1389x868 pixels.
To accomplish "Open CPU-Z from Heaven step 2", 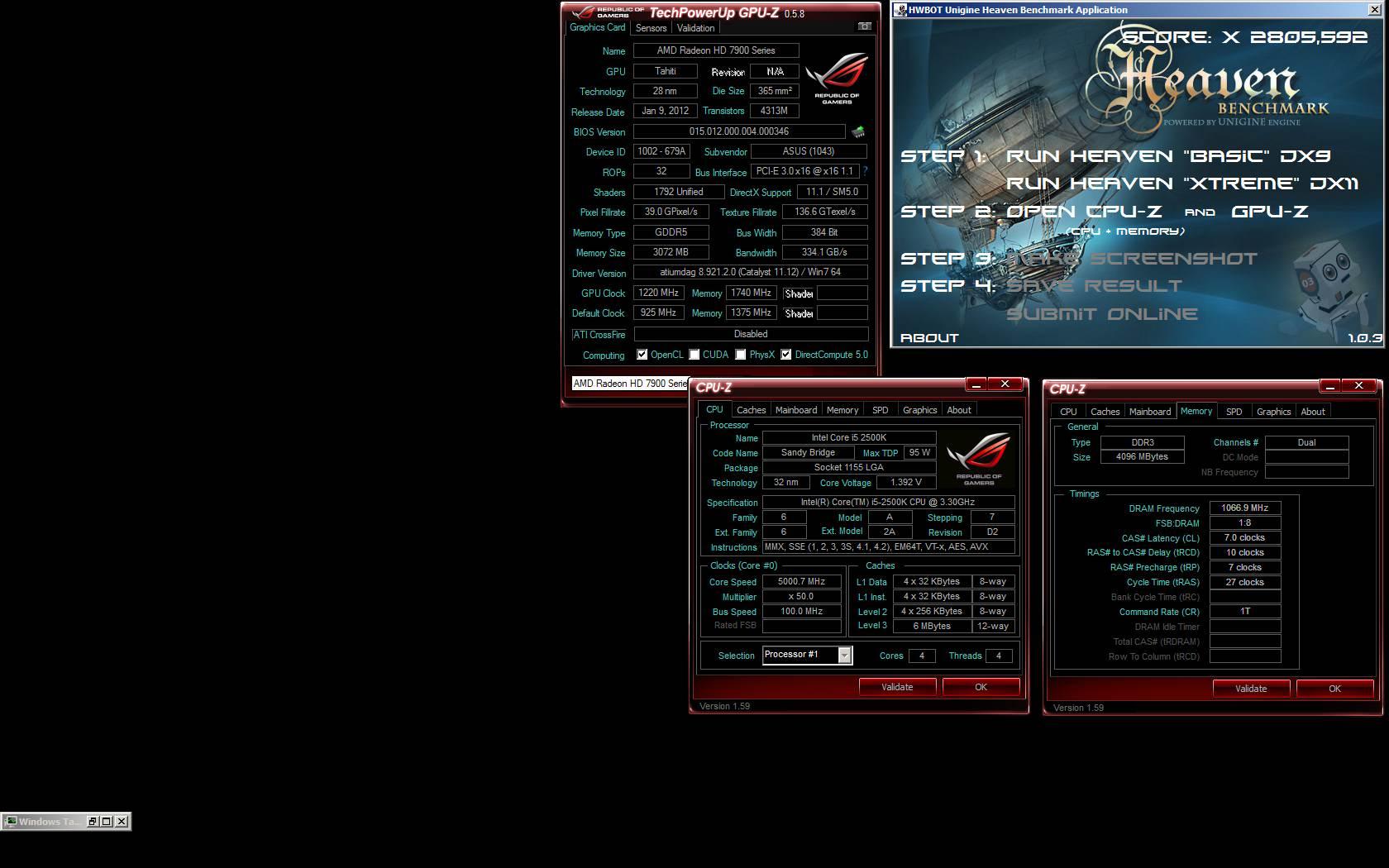I will point(1084,212).
